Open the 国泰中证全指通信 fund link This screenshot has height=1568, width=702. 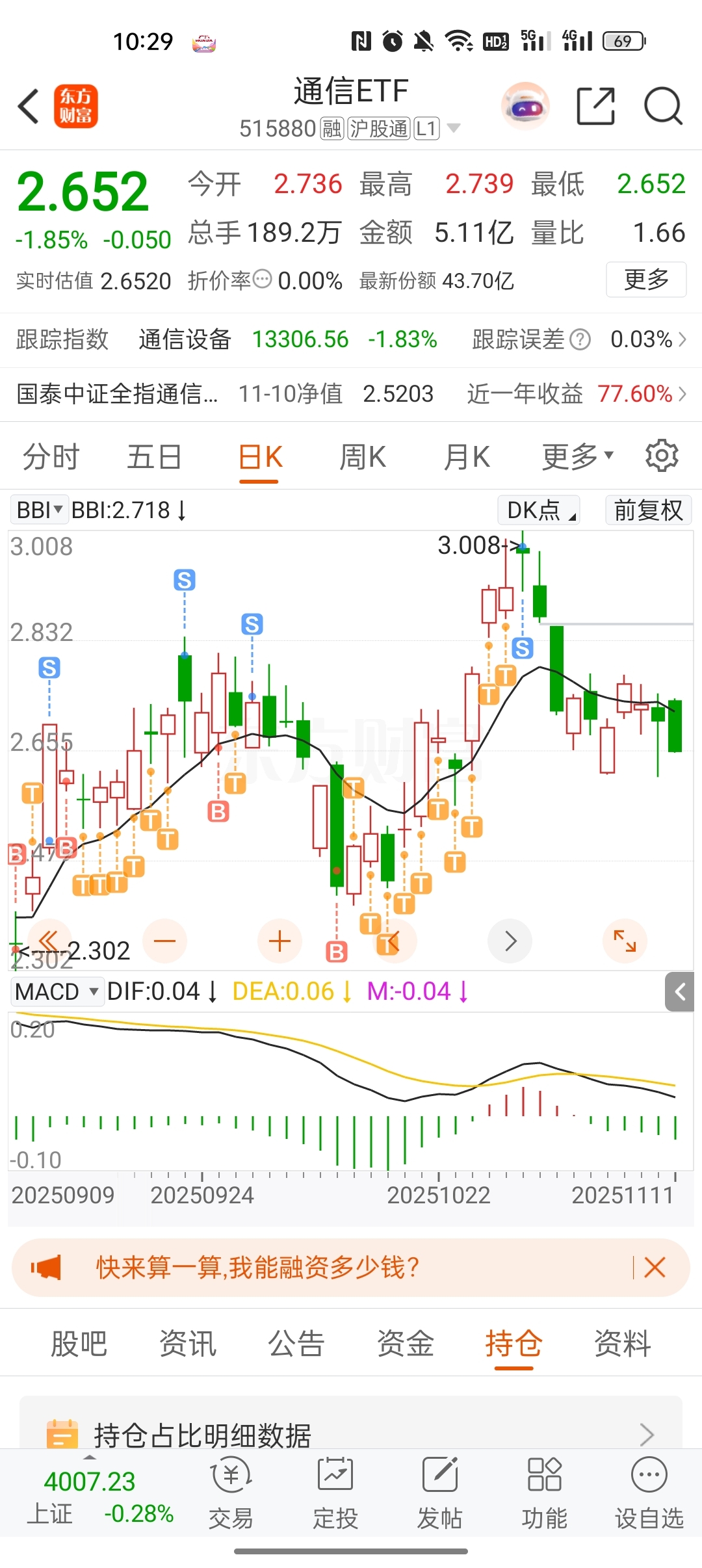coord(117,394)
